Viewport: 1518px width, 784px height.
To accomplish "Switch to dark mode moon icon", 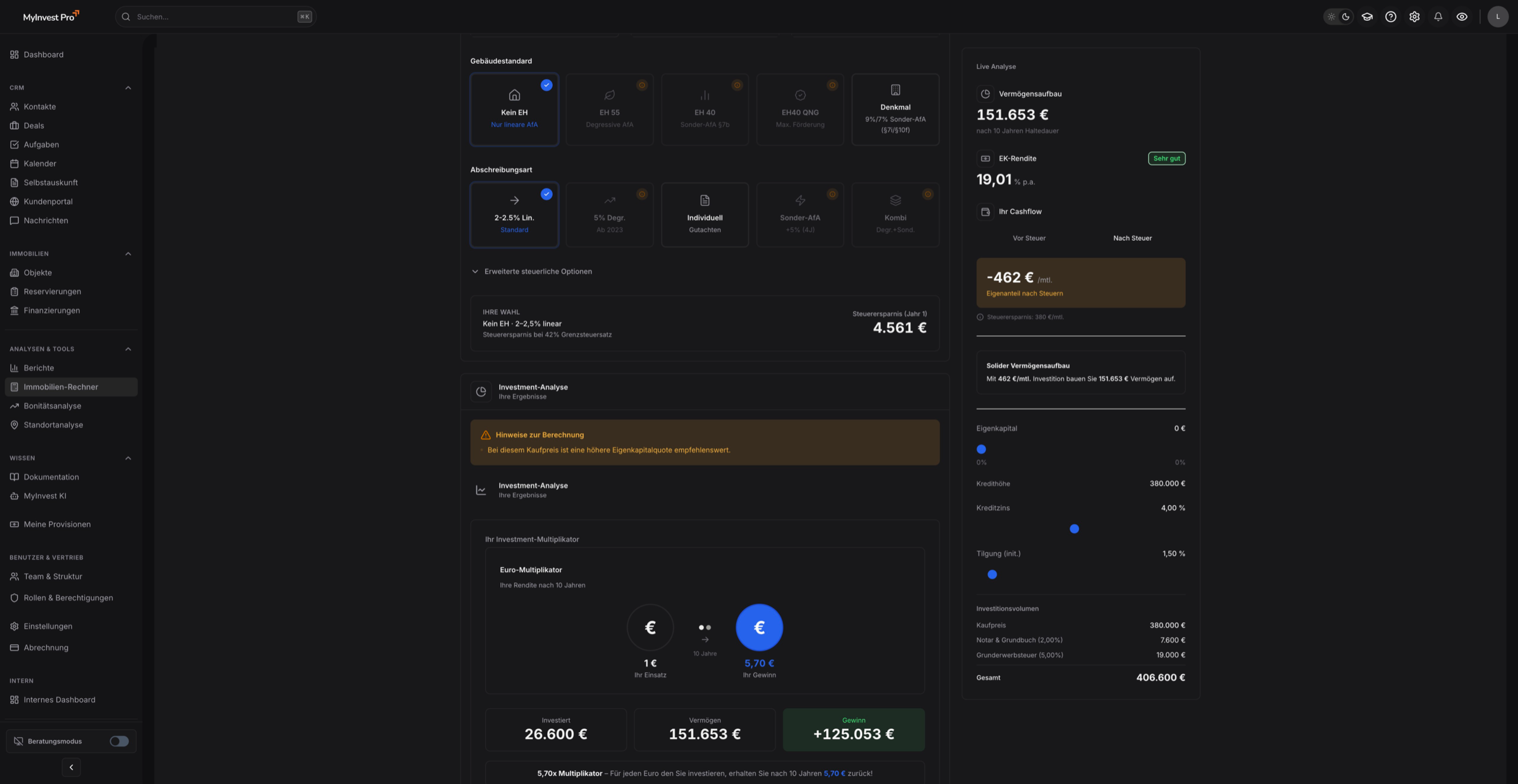I will click(1346, 17).
